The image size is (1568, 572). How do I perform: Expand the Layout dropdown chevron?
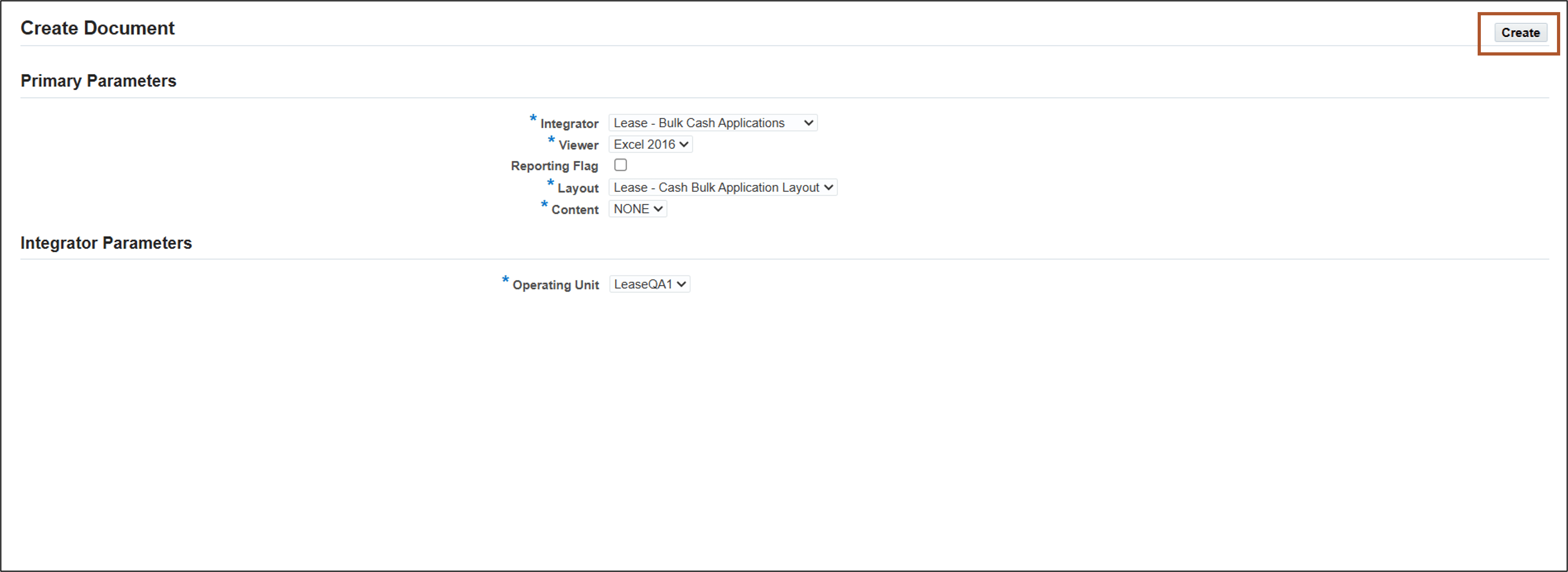click(x=829, y=187)
